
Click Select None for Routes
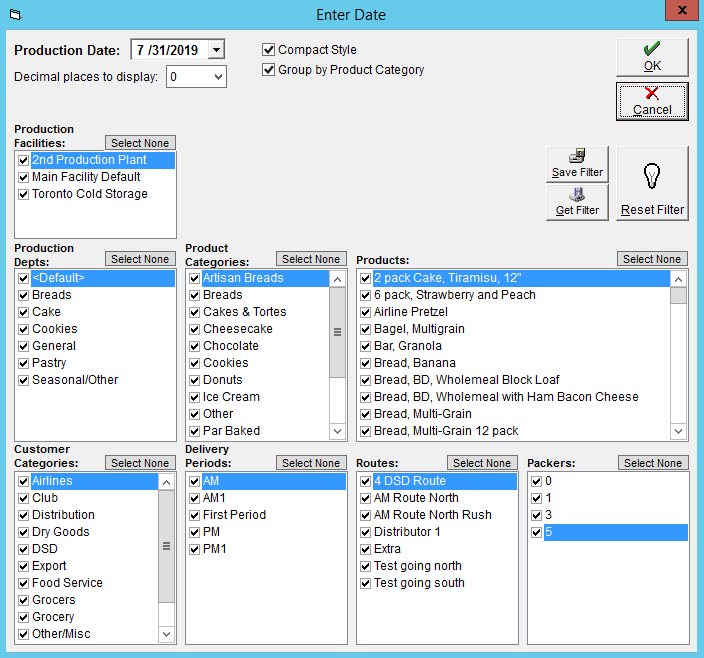click(x=482, y=463)
